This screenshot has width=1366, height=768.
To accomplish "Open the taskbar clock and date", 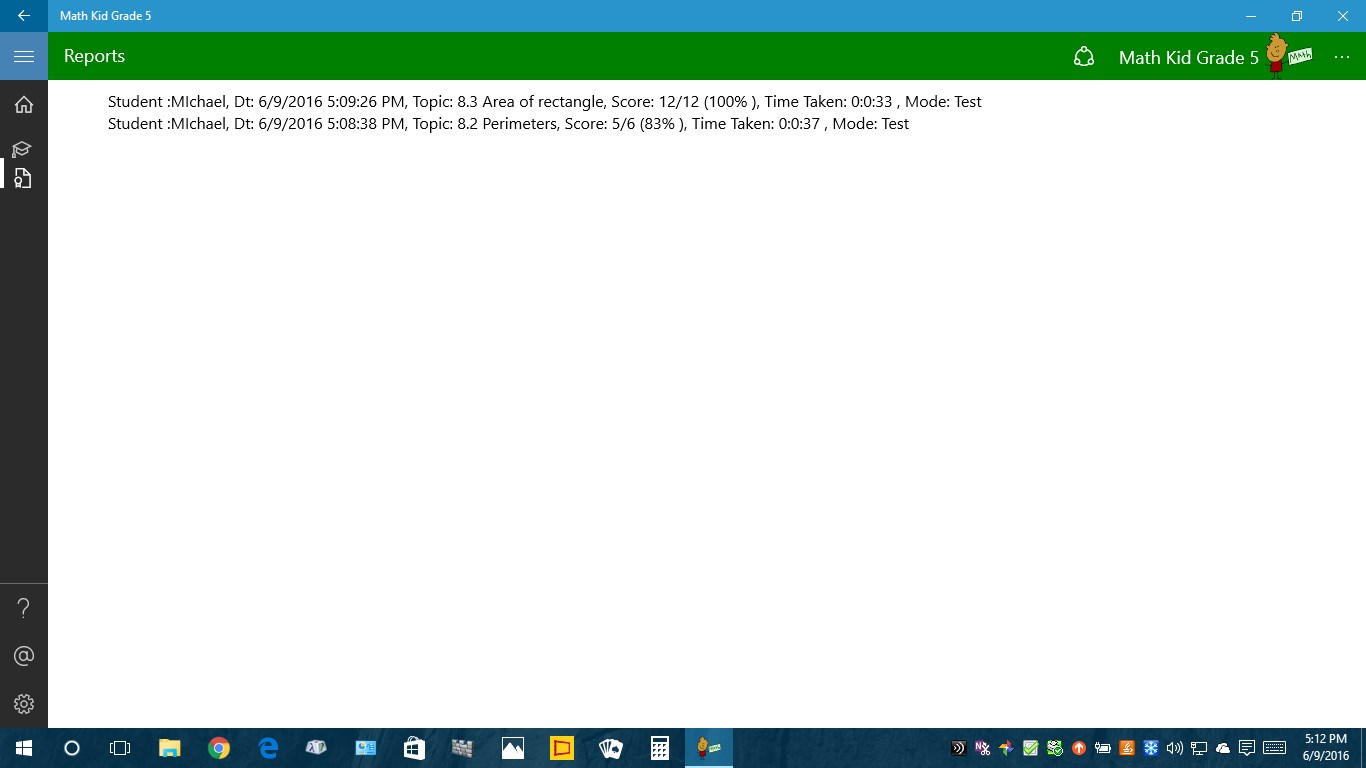I will pyautogui.click(x=1326, y=748).
